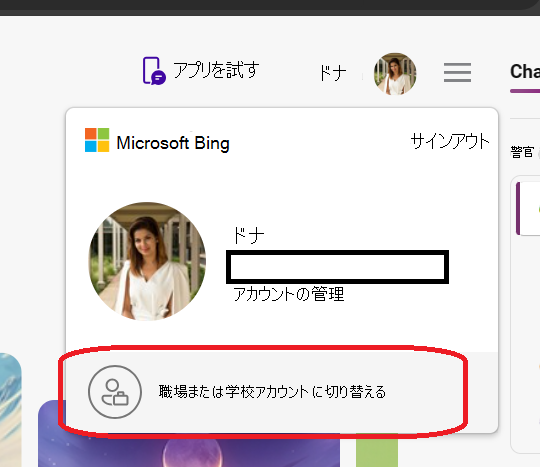Viewport: 540px width, 467px height.
Task: Sign out via サインアウト
Action: point(450,141)
